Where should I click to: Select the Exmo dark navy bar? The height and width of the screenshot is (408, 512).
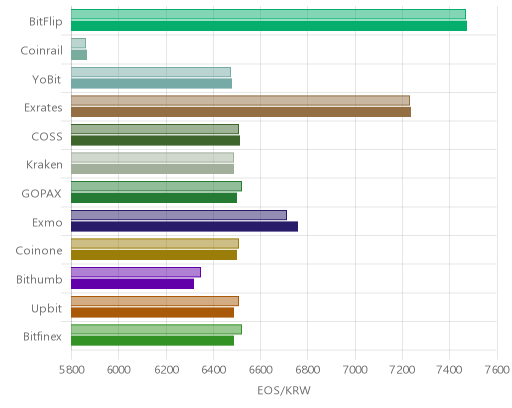[x=184, y=227]
